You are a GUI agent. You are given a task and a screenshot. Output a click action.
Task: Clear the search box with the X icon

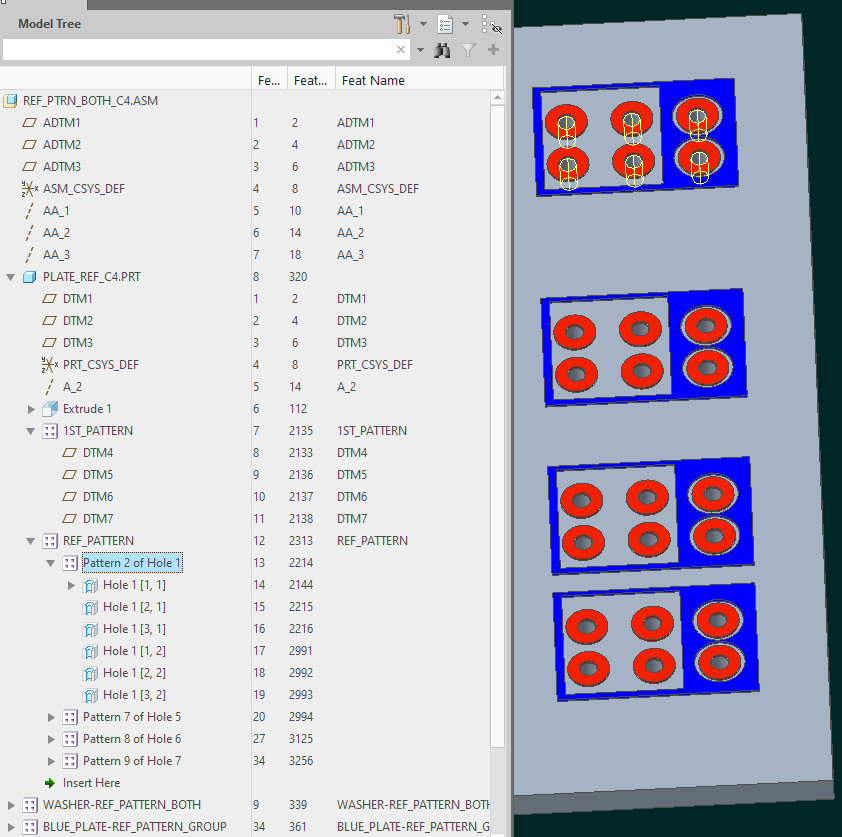pos(401,49)
